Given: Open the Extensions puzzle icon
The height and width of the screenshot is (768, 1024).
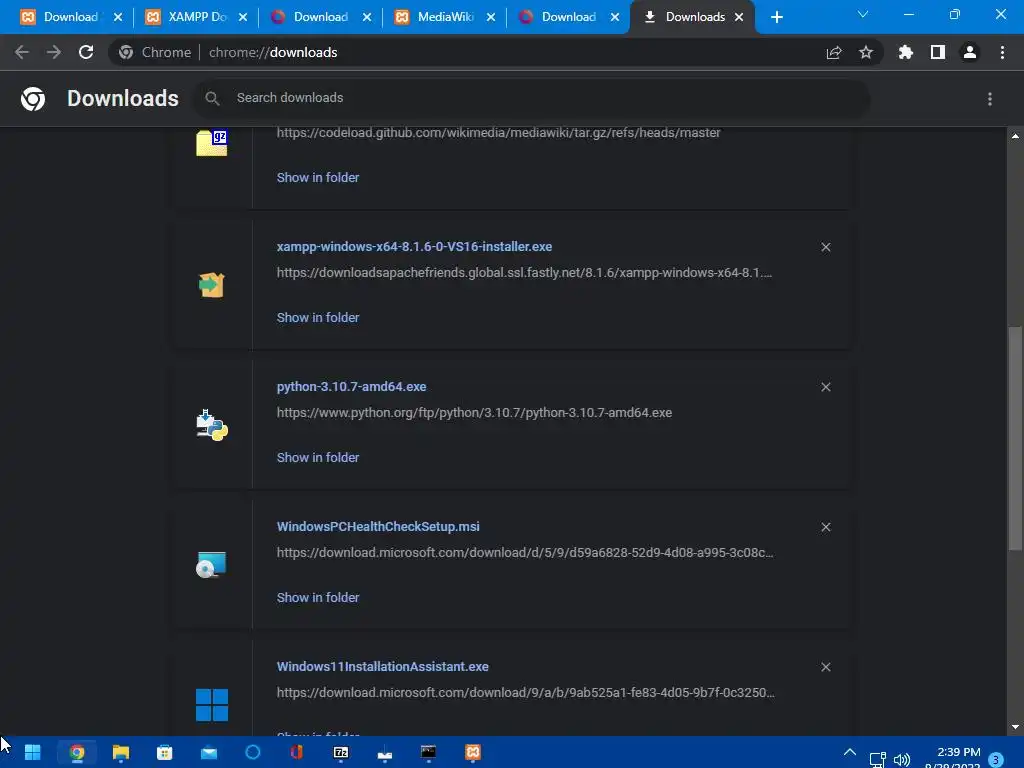Looking at the screenshot, I should click(906, 52).
